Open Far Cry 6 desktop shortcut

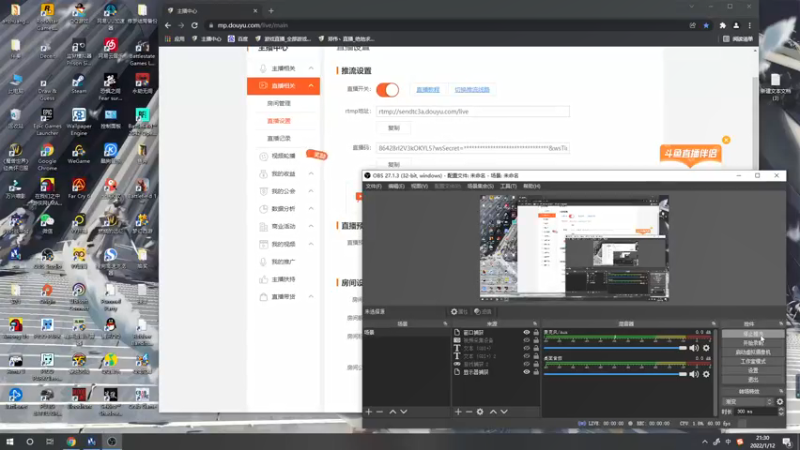click(x=79, y=189)
